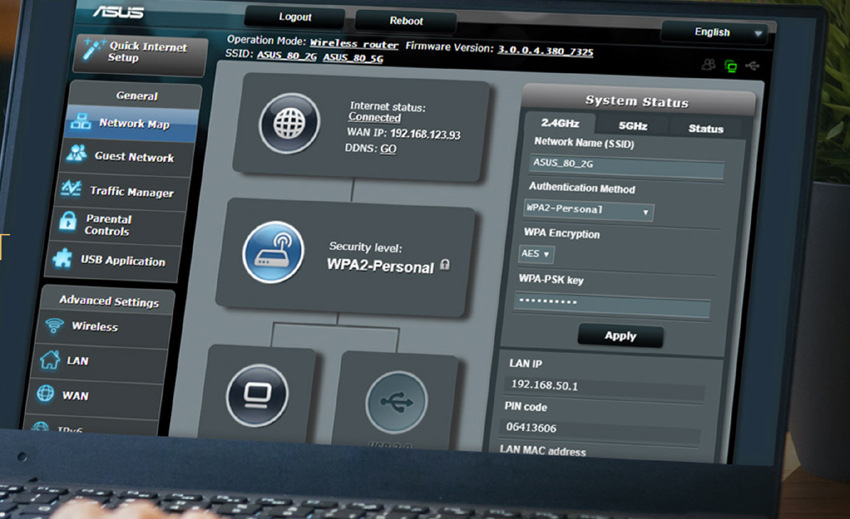Image resolution: width=850 pixels, height=519 pixels.
Task: Click the DDNS GO link
Action: point(388,149)
